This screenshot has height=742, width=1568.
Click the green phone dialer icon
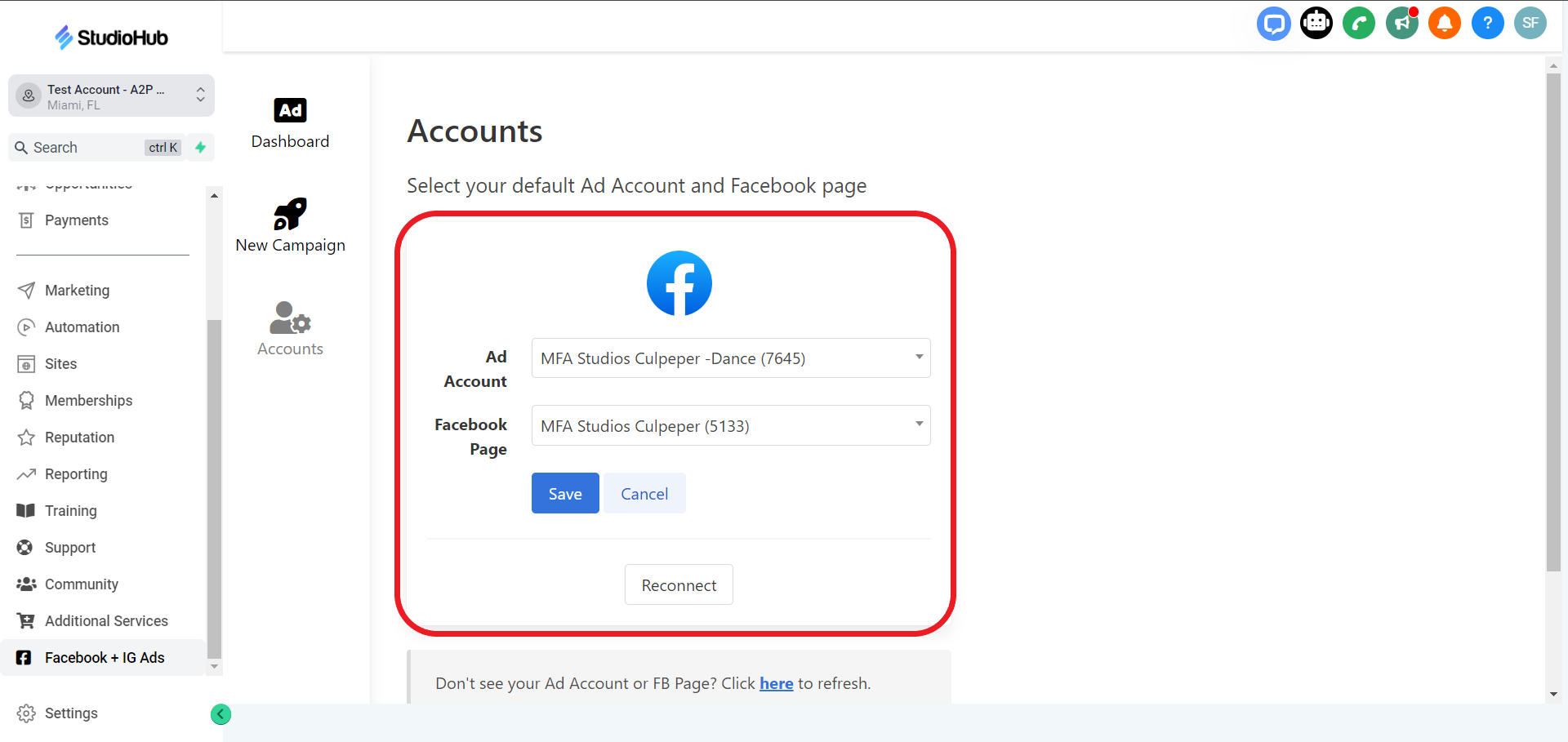pyautogui.click(x=1359, y=23)
